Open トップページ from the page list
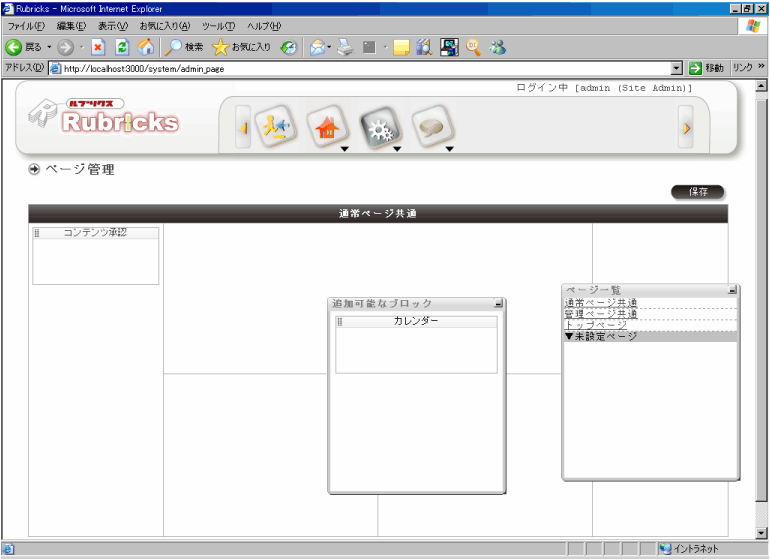Image resolution: width=770 pixels, height=560 pixels. pyautogui.click(x=596, y=325)
